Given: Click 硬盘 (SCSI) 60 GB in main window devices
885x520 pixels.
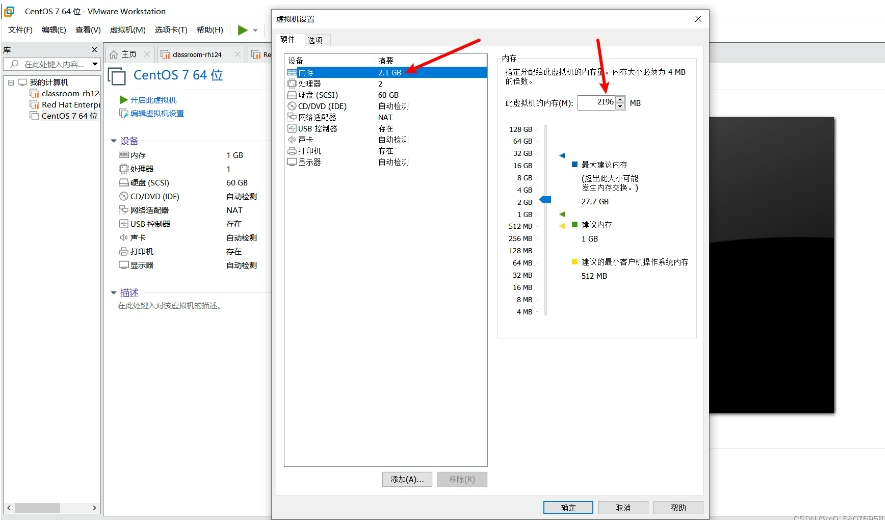Looking at the screenshot, I should click(x=183, y=183).
